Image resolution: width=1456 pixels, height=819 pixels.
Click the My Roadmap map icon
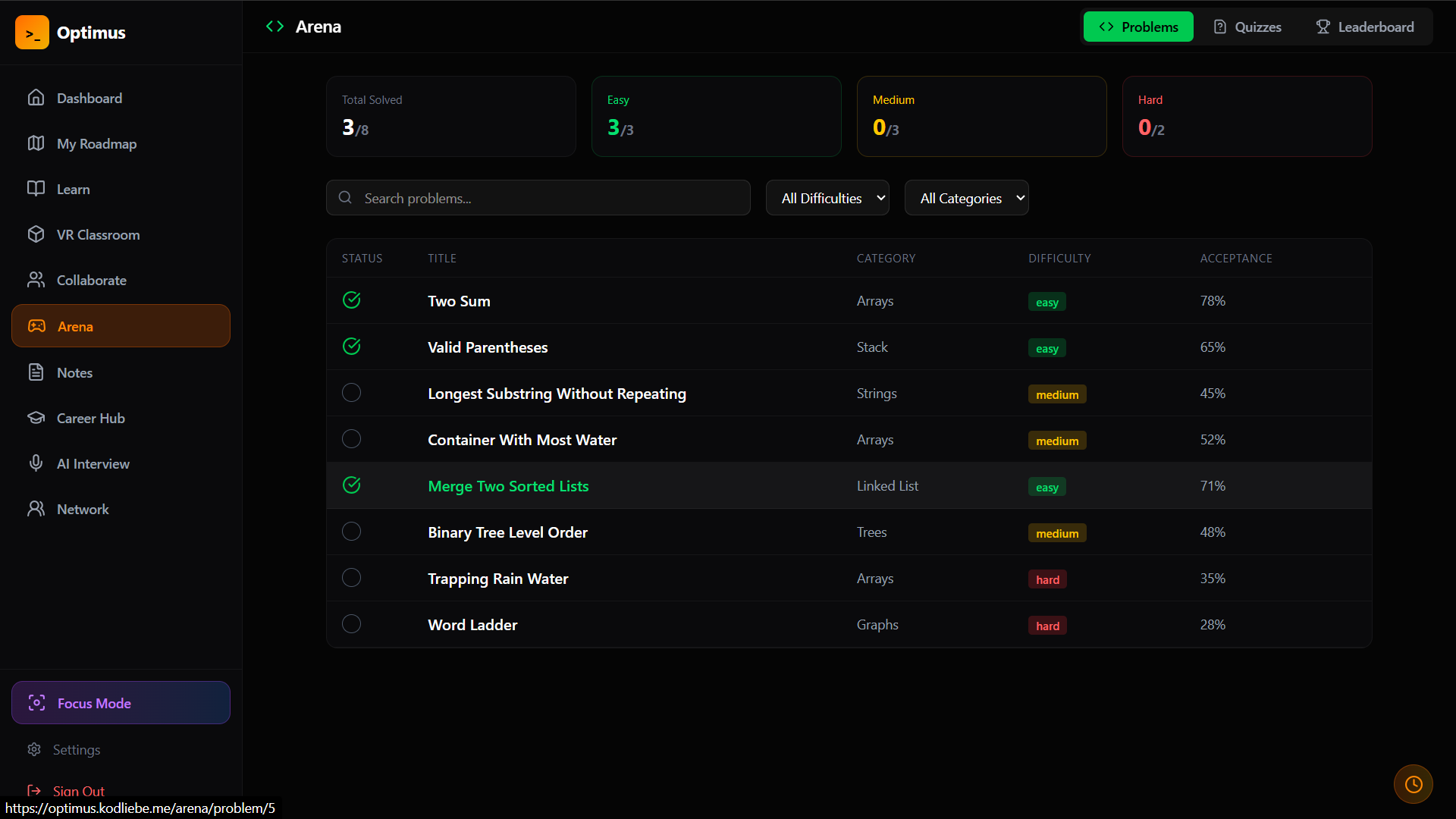coord(36,143)
